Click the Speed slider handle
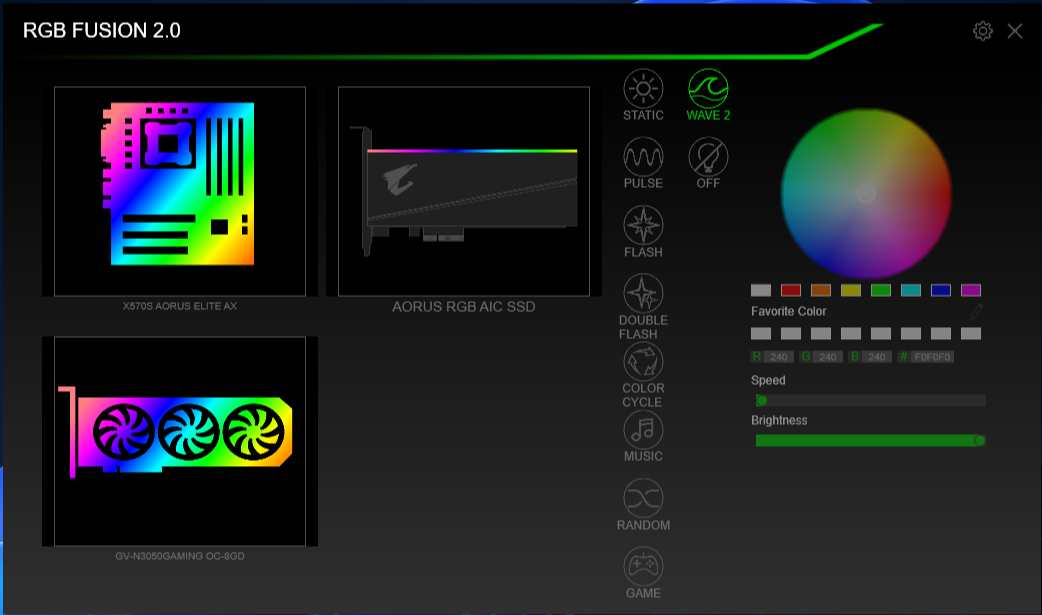1042x615 pixels. tap(760, 398)
